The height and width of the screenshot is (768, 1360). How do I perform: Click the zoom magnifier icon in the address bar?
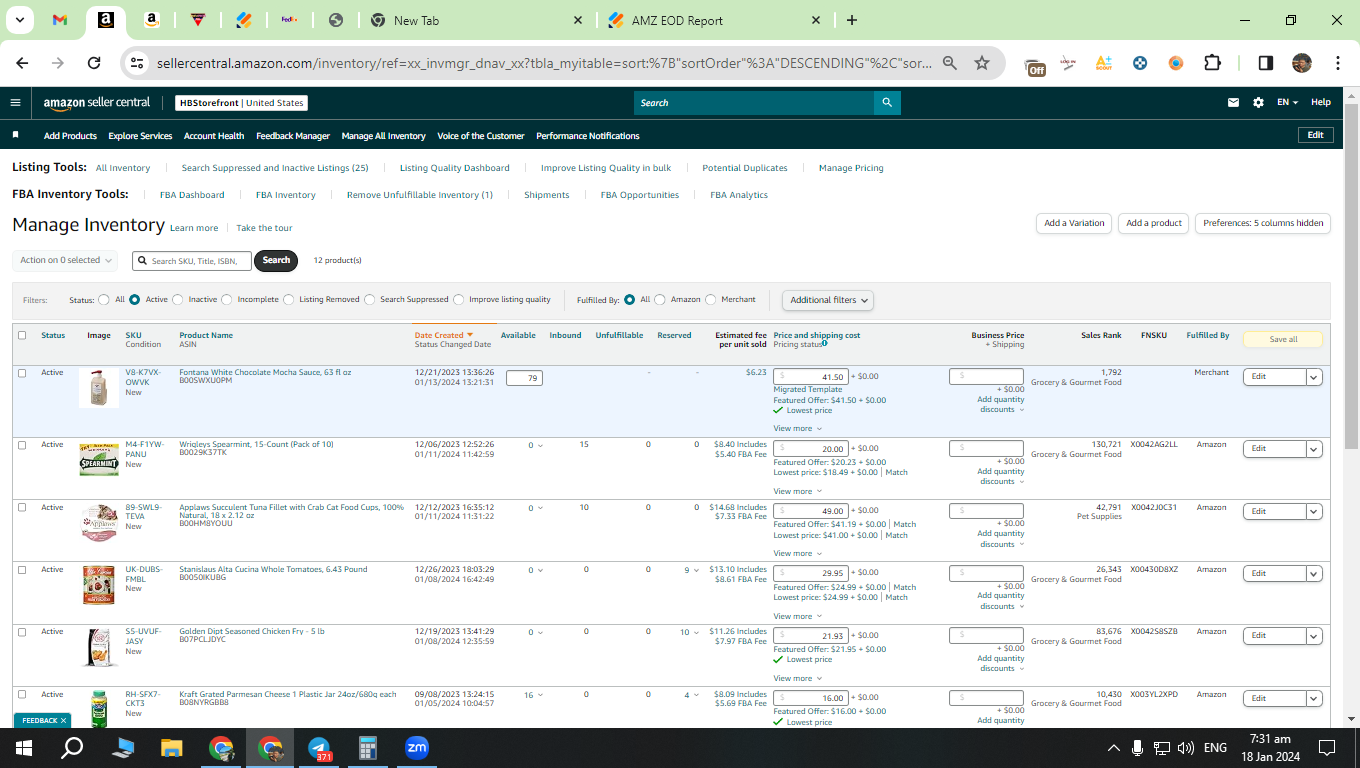[x=950, y=63]
